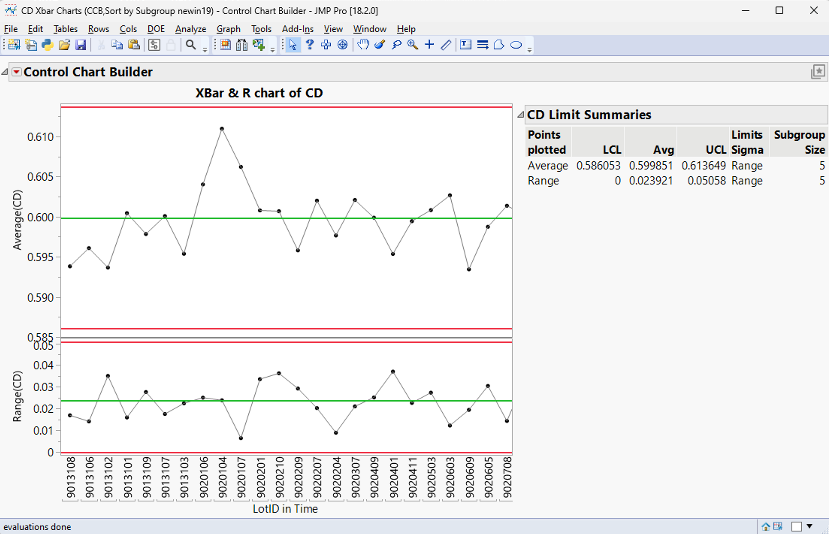Screen dimensions: 829x534
Task: Click the Range Avg value 0.023921
Action: (651, 181)
